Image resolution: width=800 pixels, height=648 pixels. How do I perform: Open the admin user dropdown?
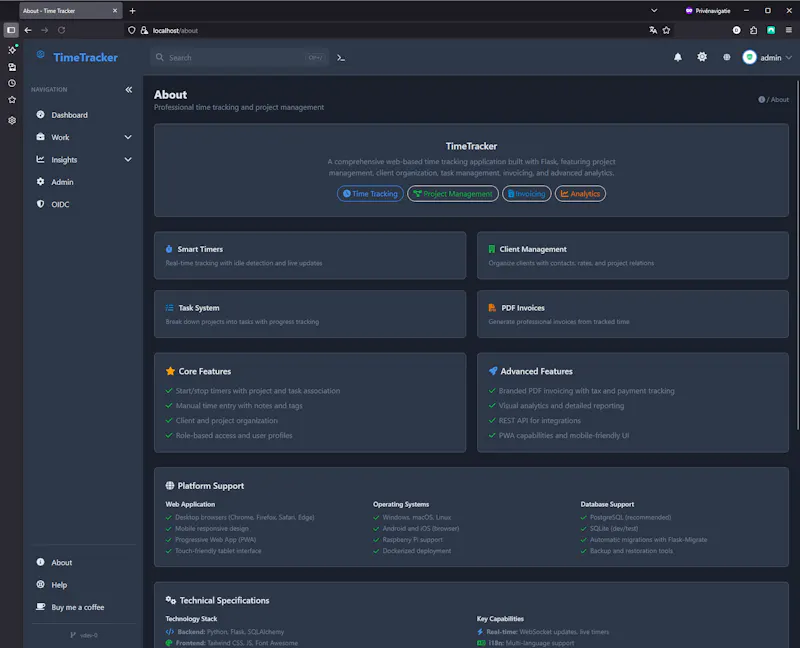767,58
